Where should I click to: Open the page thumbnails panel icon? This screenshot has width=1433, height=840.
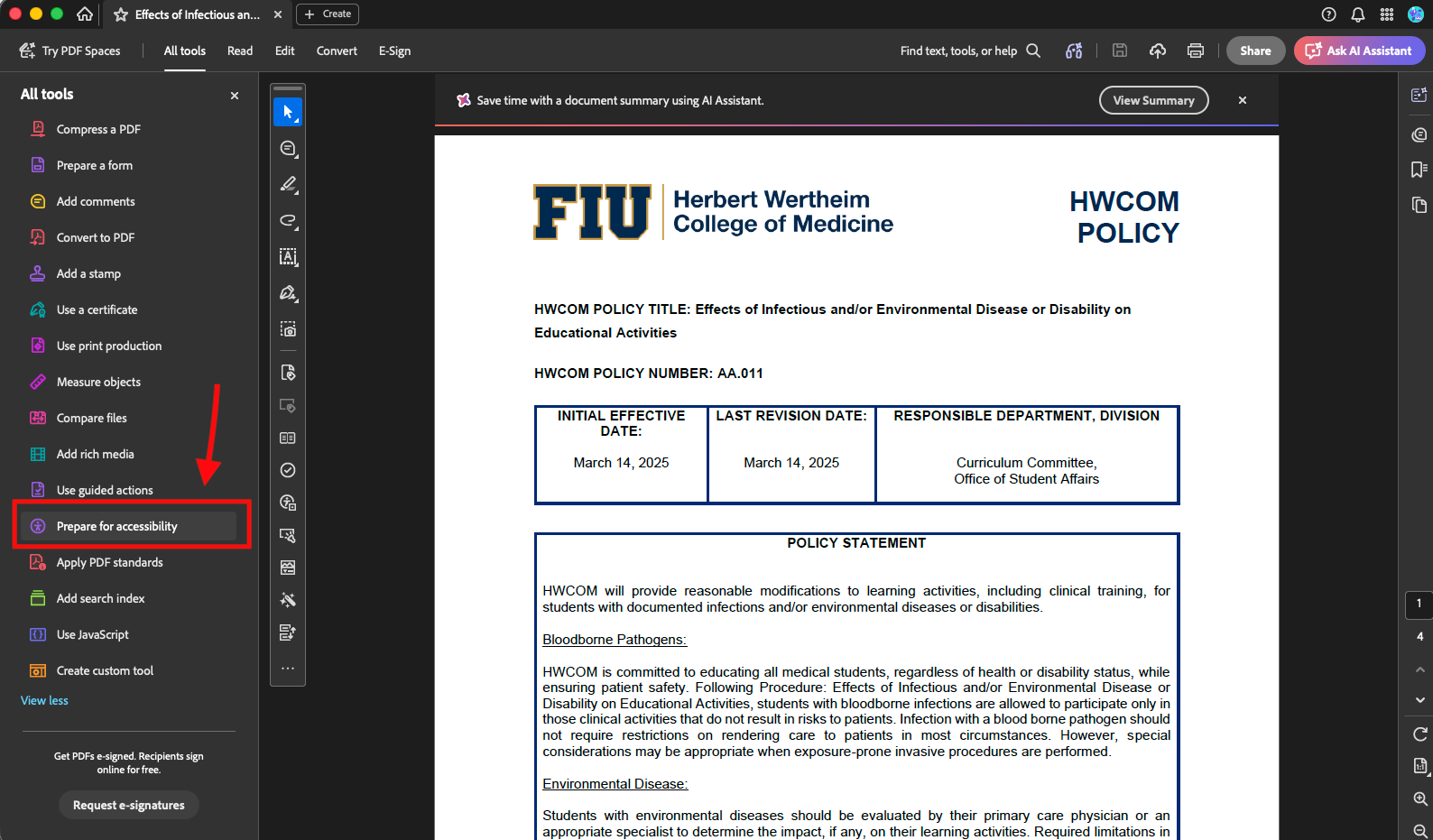1419,205
